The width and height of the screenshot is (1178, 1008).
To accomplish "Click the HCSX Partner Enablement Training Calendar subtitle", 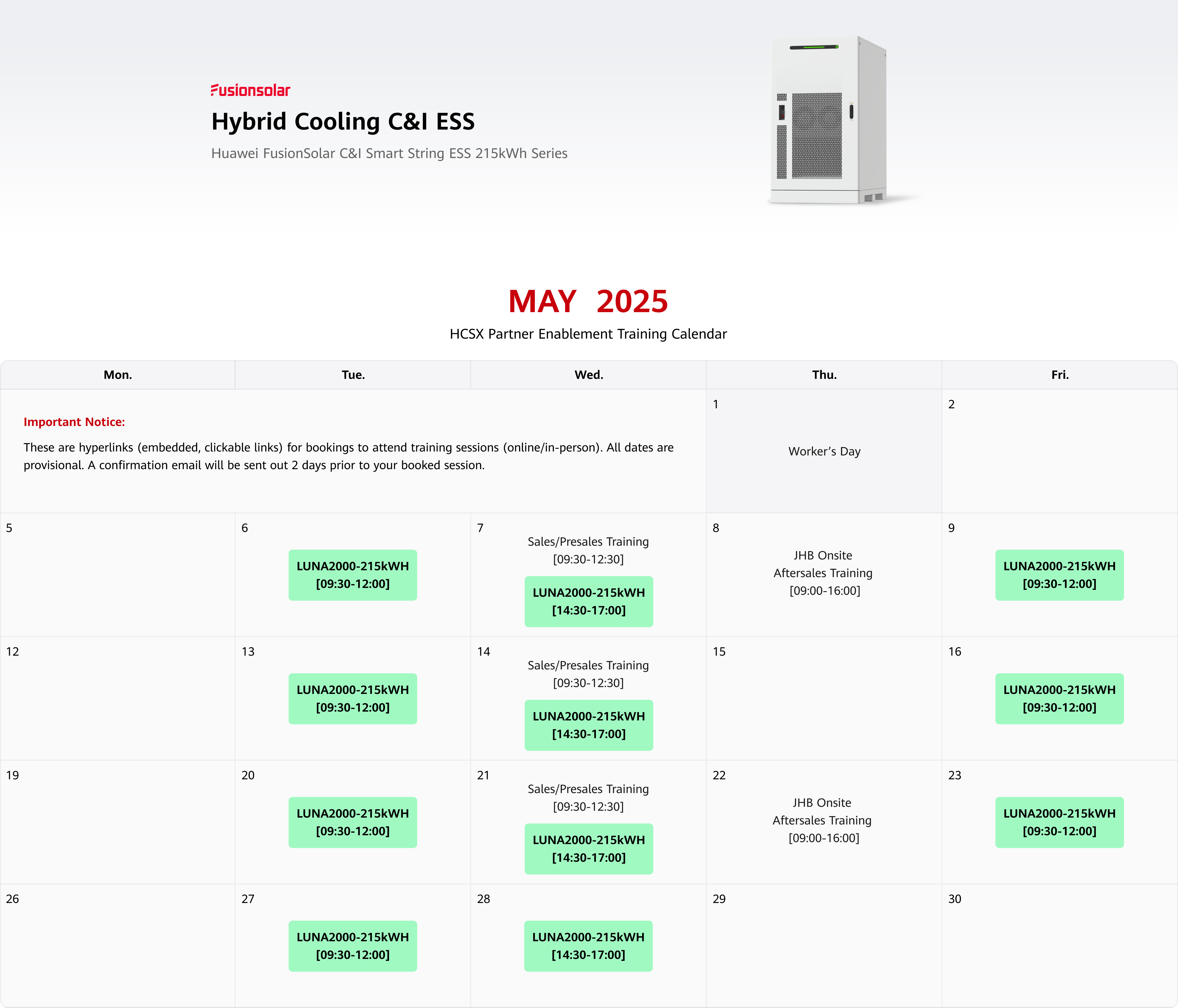I will [589, 334].
